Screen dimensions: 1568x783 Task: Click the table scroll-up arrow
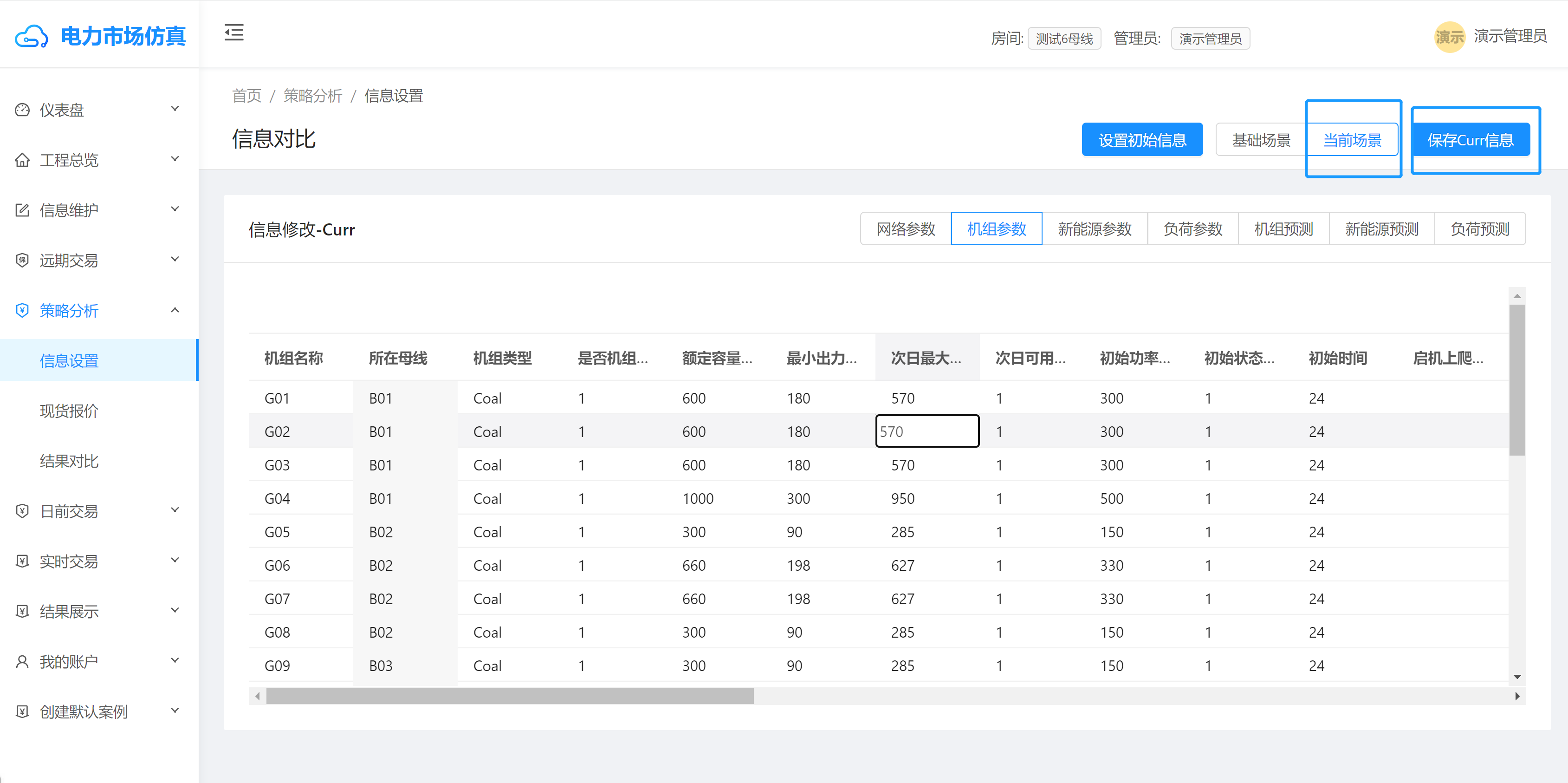(1517, 296)
